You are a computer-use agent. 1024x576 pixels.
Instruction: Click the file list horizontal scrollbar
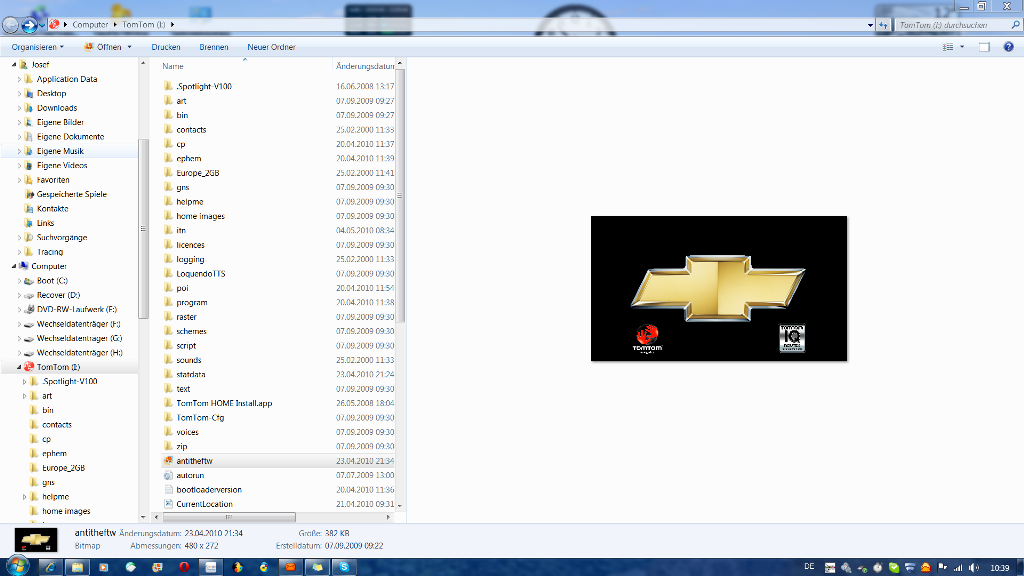click(229, 517)
